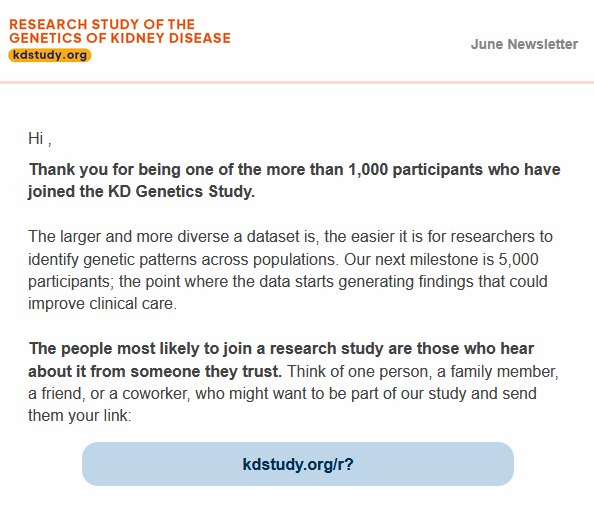594x524 pixels.
Task: Click the 'participants; the point where the data' line
Action: coord(288,282)
